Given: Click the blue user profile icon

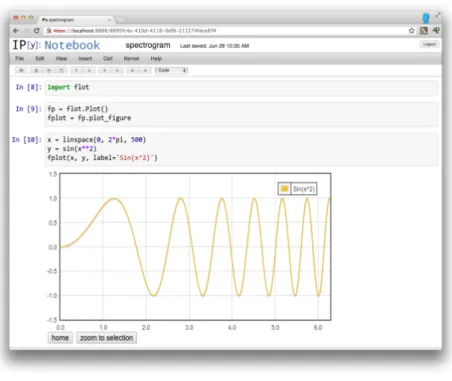Looking at the screenshot, I should click(426, 18).
